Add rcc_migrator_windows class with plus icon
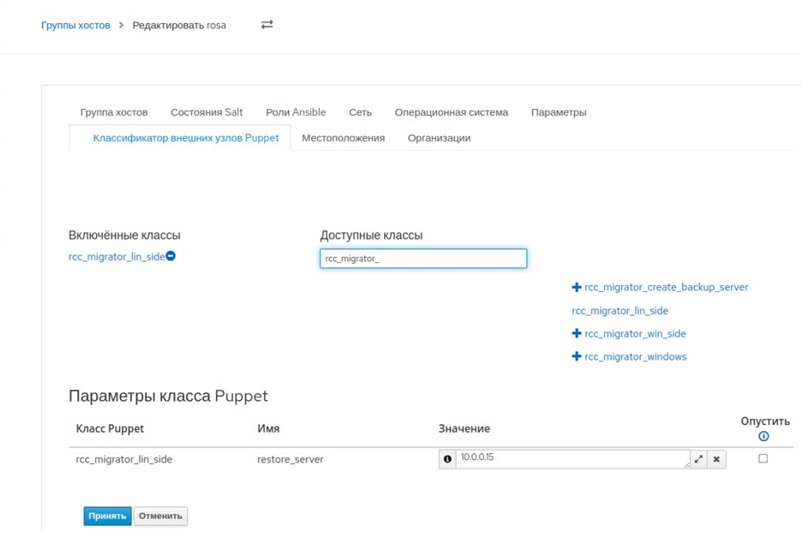The height and width of the screenshot is (546, 801). [577, 357]
